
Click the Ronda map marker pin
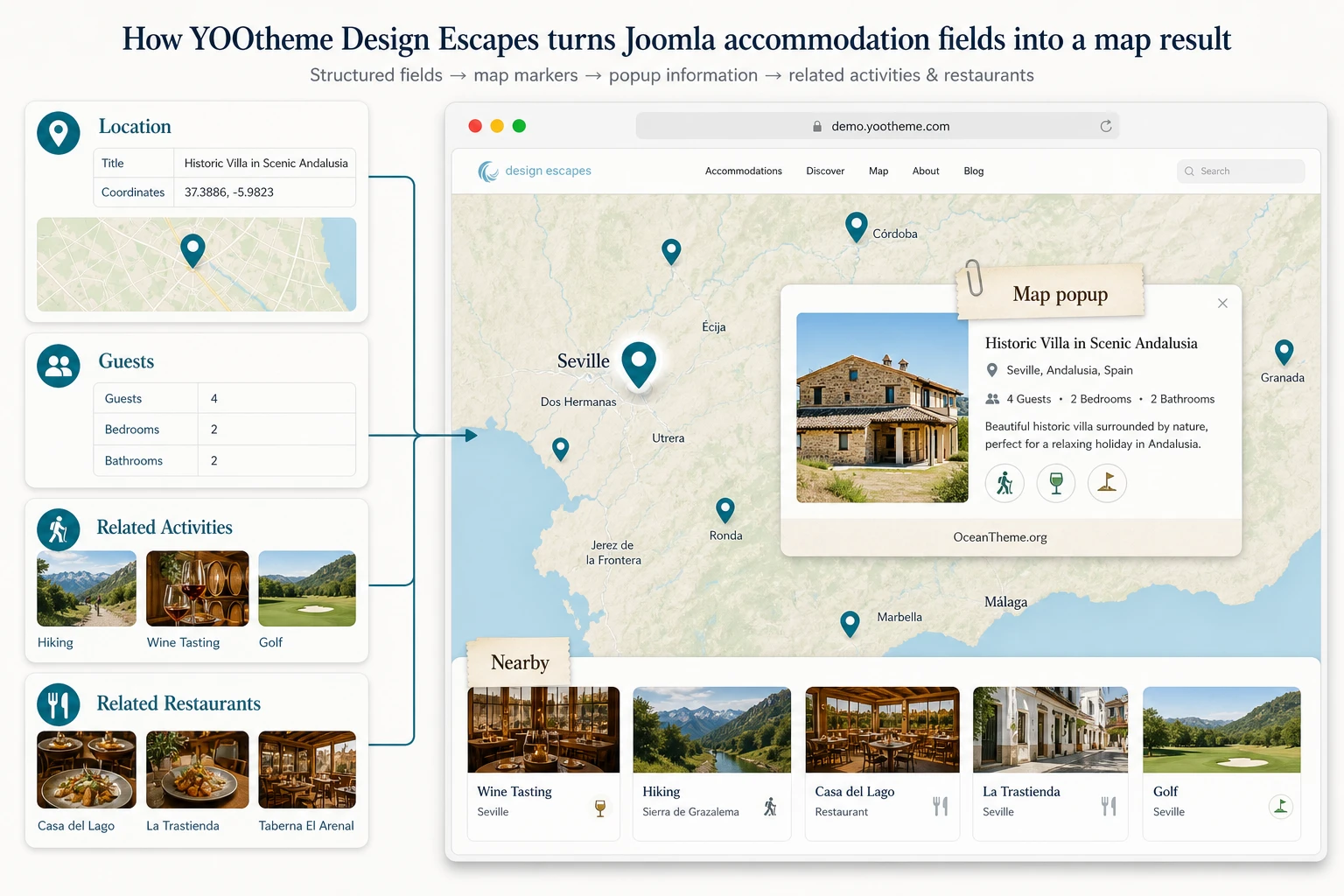point(724,509)
